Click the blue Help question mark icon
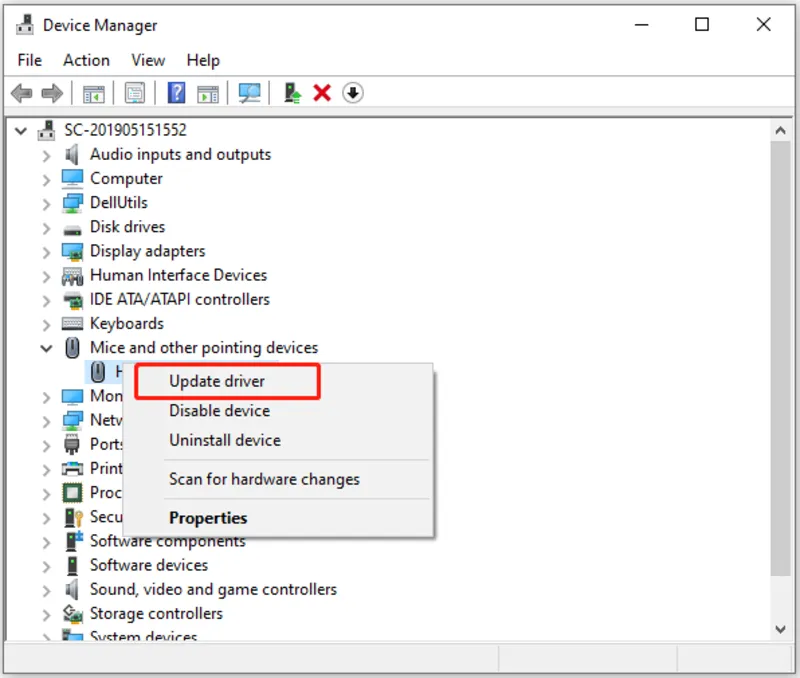This screenshot has height=678, width=800. [x=176, y=93]
